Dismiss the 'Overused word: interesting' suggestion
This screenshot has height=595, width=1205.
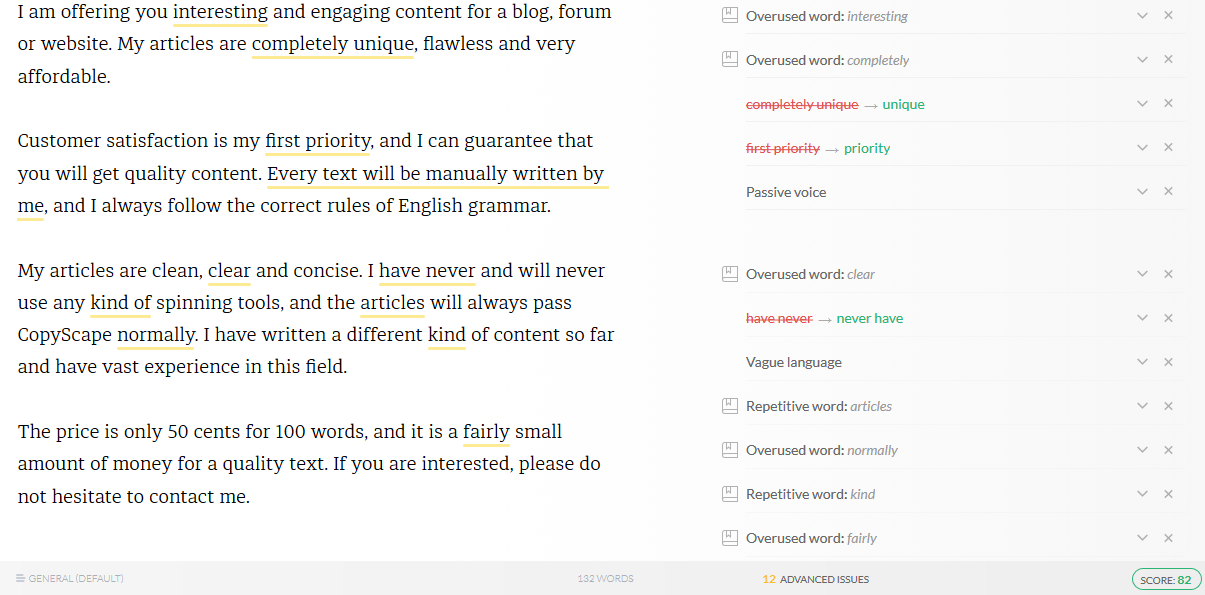(1168, 16)
